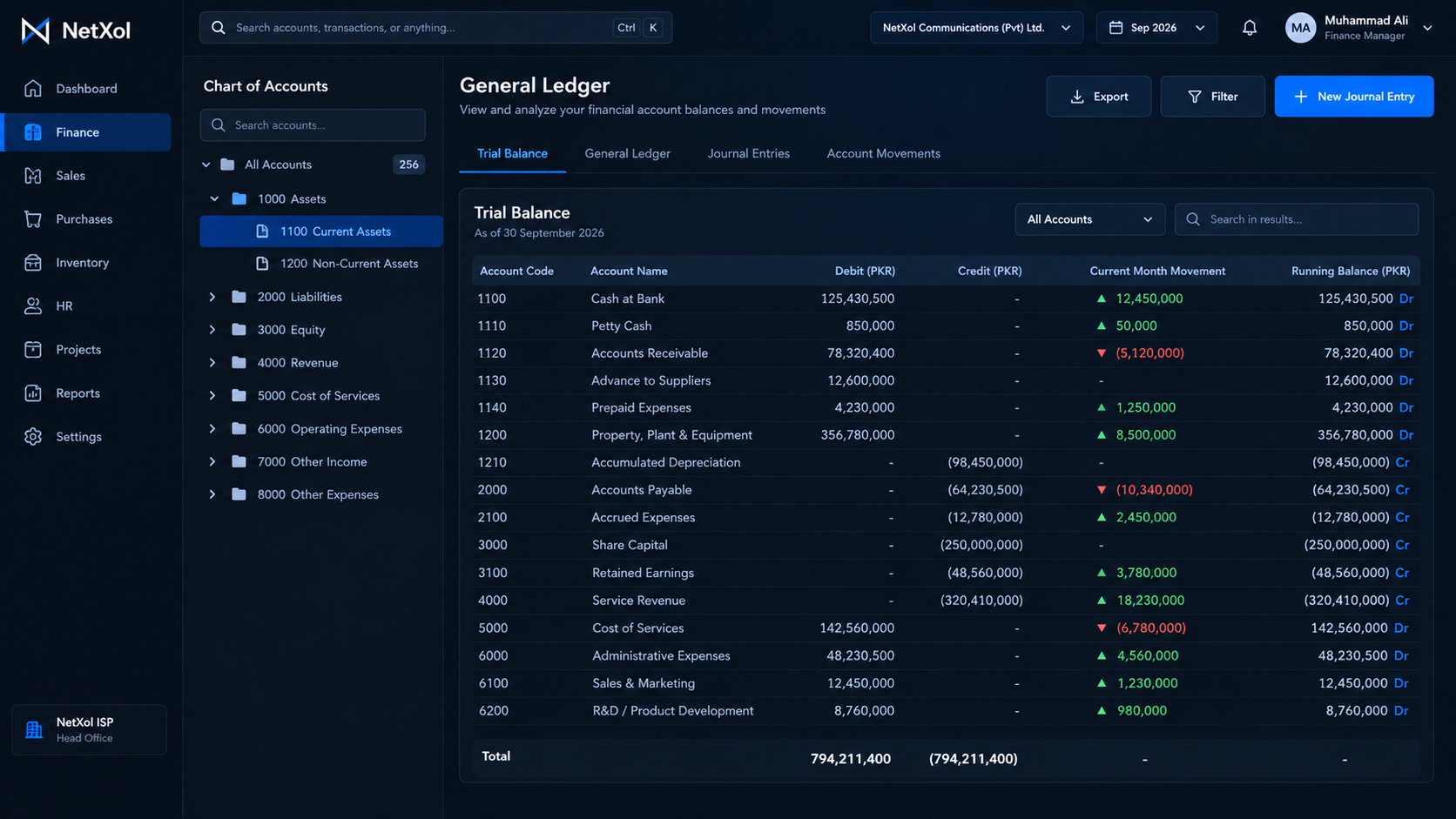Image resolution: width=1456 pixels, height=819 pixels.
Task: Click the global search magnifier icon
Action: pyautogui.click(x=219, y=28)
